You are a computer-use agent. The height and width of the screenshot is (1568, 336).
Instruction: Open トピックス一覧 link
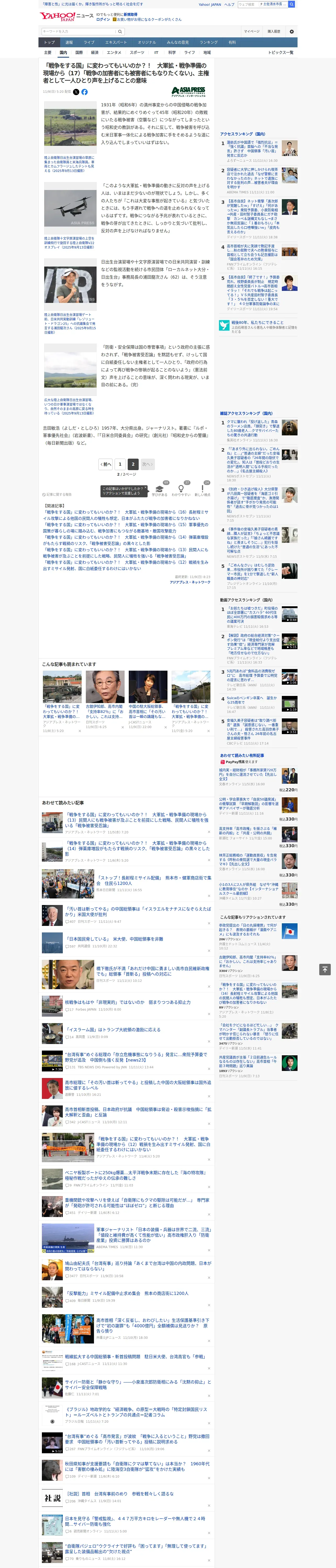click(281, 52)
